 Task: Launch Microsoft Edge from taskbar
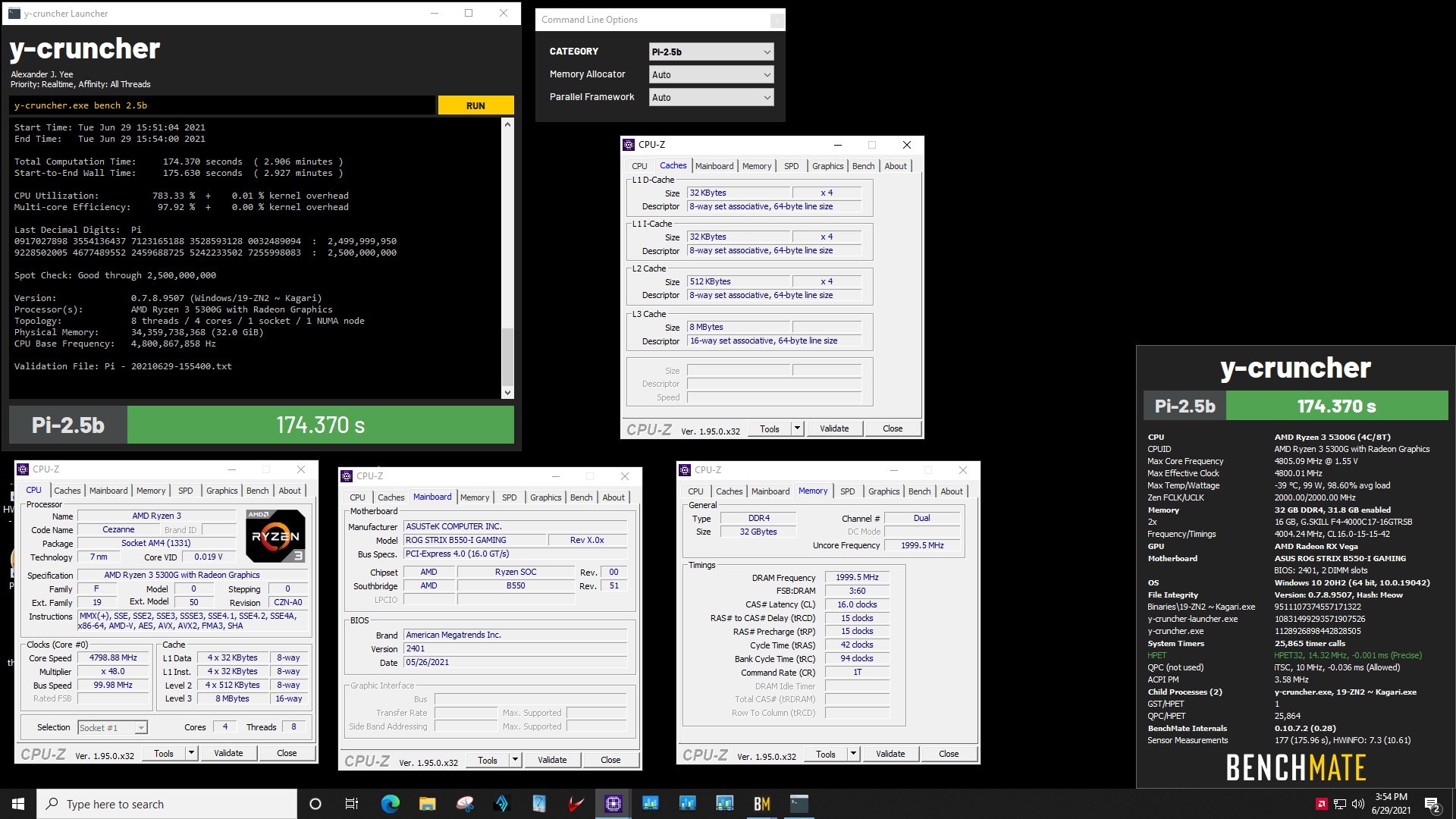[x=390, y=804]
